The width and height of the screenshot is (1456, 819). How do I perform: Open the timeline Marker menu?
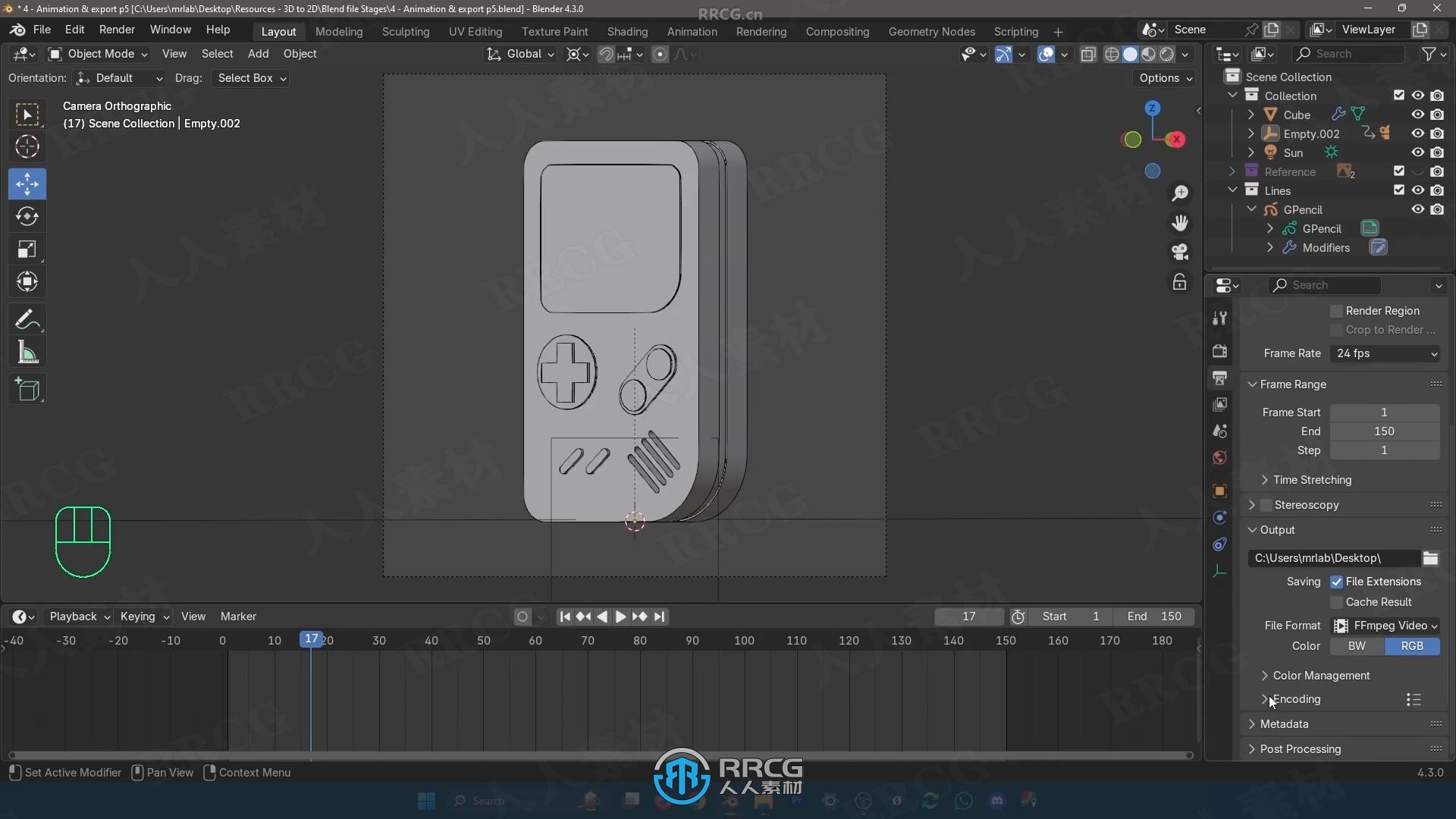[238, 617]
